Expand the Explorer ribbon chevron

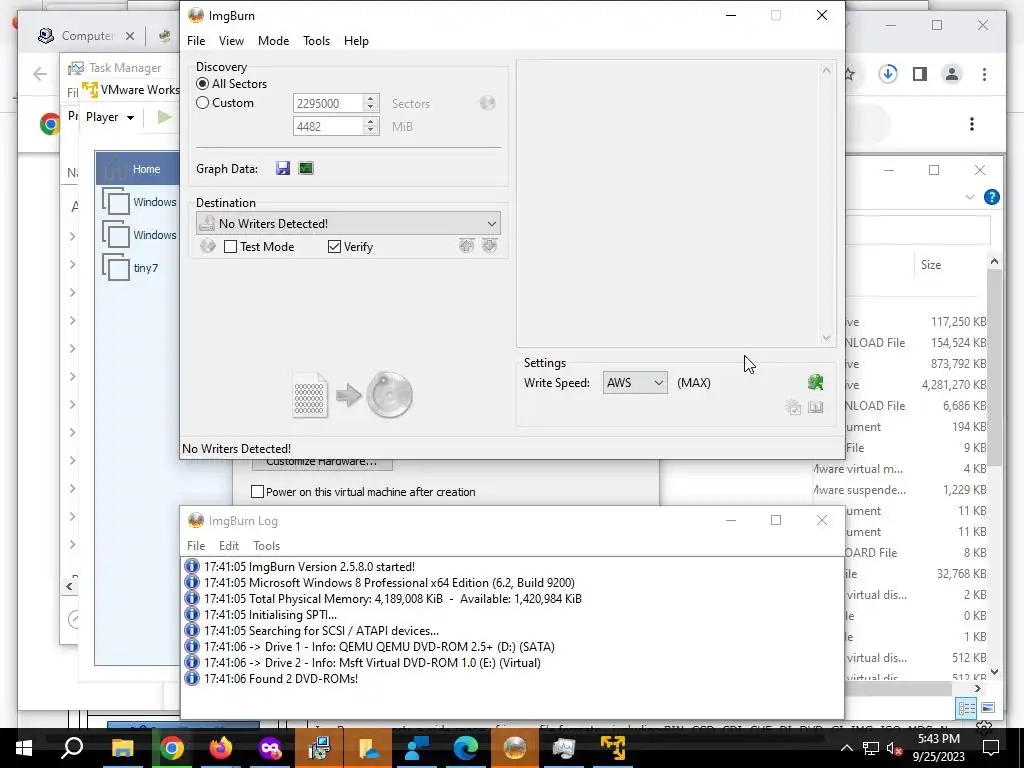point(970,197)
